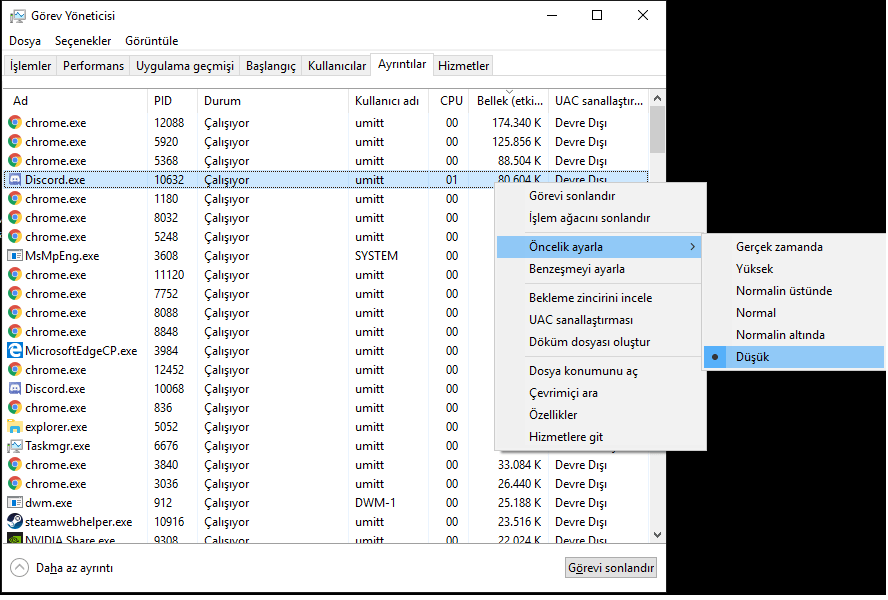Click the bottom Görevi sonlandır button
This screenshot has width=888, height=600.
(x=610, y=568)
